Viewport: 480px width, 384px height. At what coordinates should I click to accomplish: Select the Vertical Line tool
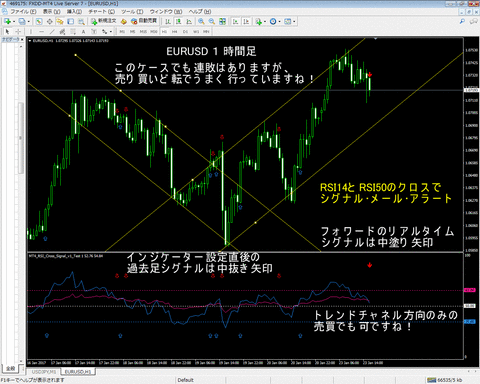click(x=31, y=32)
